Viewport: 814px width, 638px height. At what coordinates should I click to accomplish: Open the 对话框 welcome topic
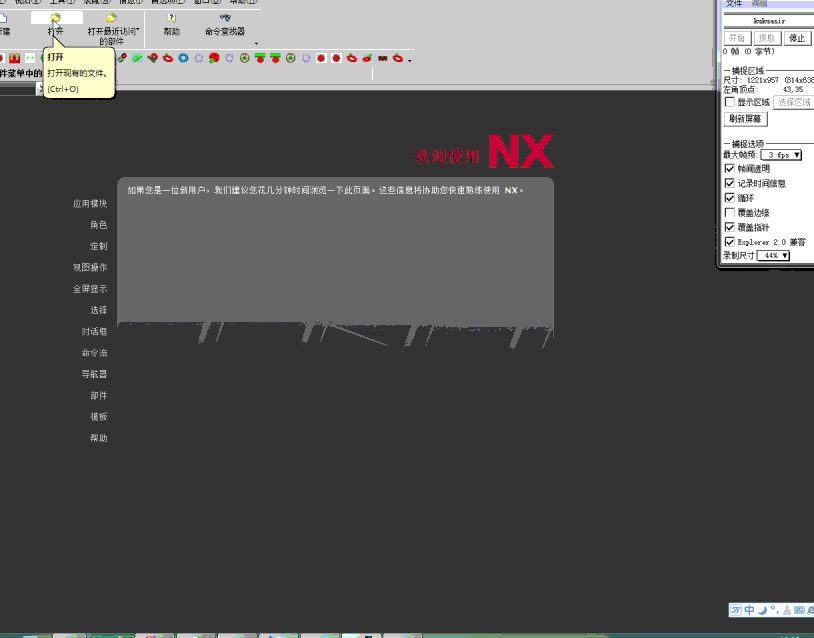pos(94,331)
